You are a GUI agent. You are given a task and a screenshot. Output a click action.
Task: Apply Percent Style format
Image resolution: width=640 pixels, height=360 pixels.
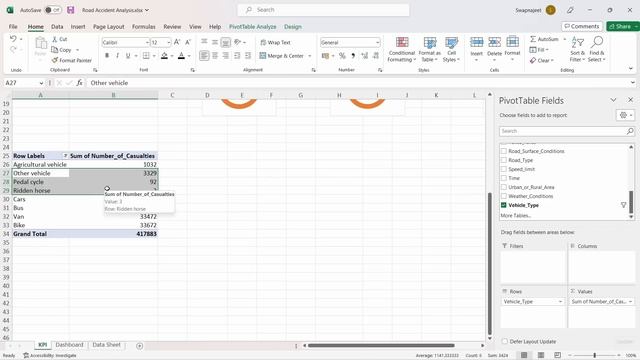[342, 56]
